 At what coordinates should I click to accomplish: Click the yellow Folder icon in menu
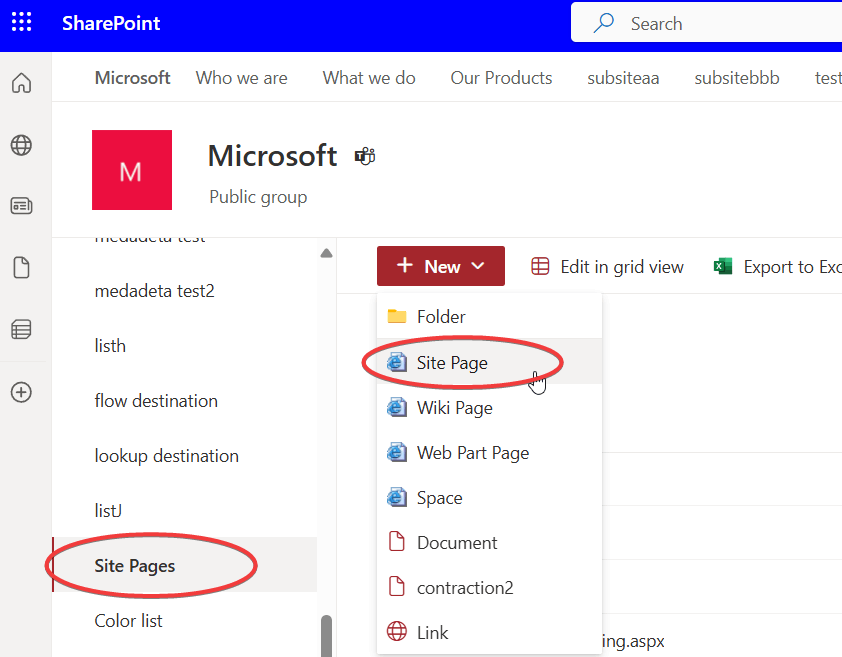(397, 316)
